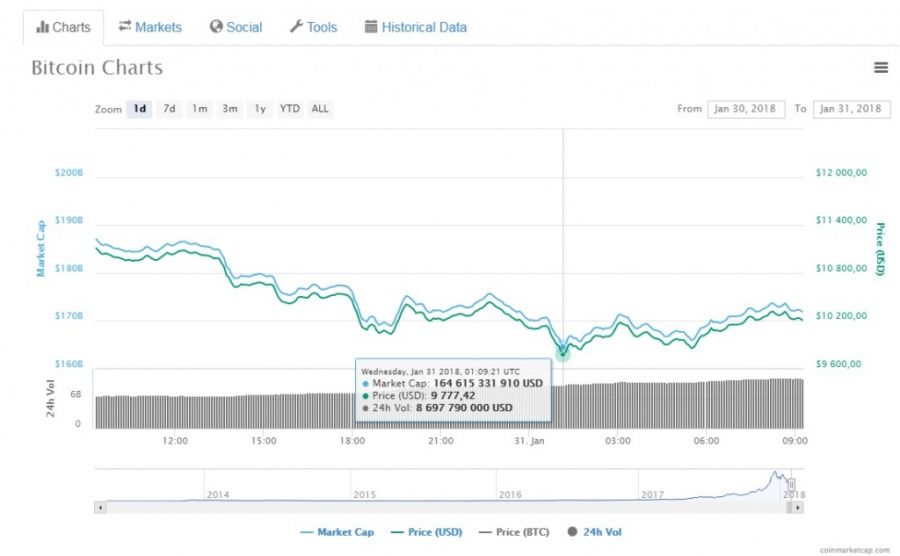This screenshot has height=556, width=900.
Task: Click the globe icon beside Social
Action: pyautogui.click(x=216, y=26)
